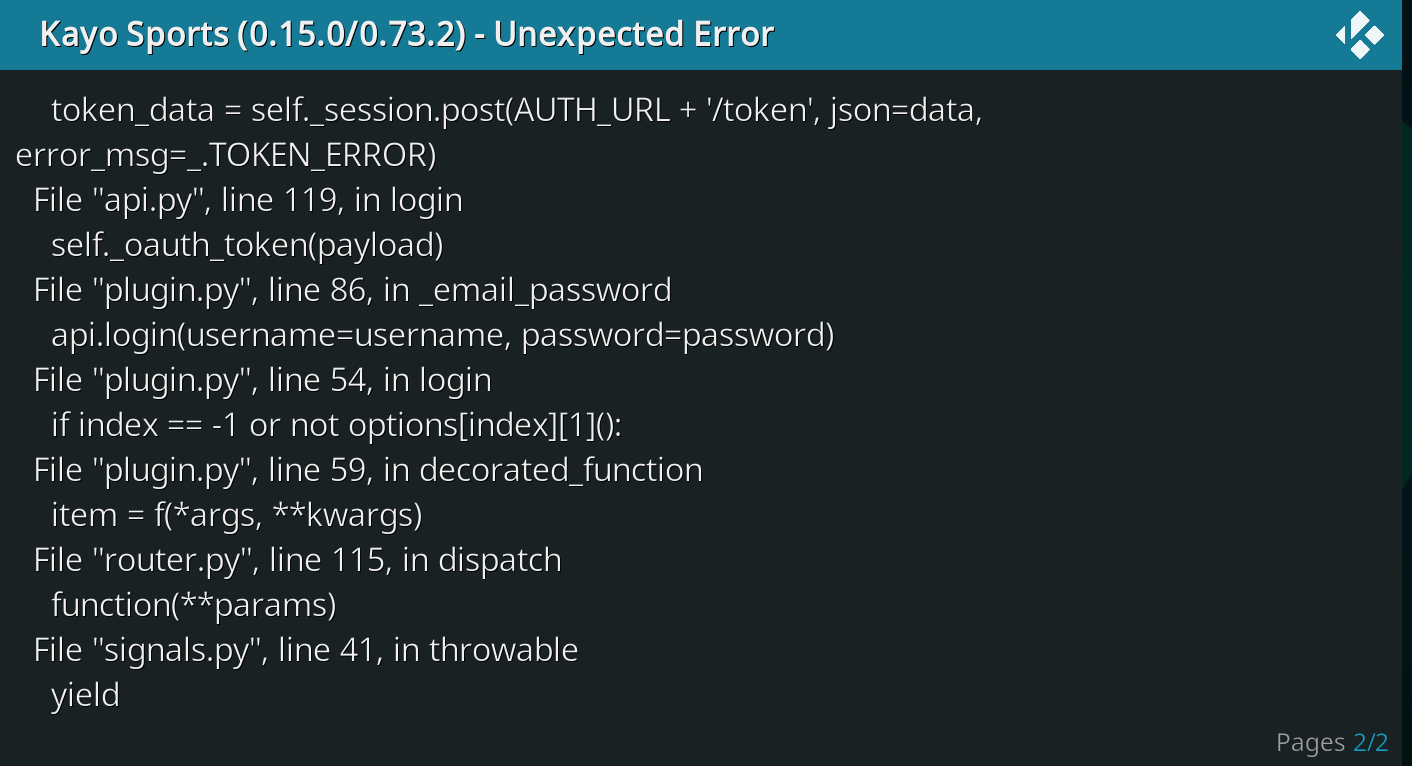Click the Pages label at bottom right
This screenshot has height=766, width=1412.
click(1311, 742)
